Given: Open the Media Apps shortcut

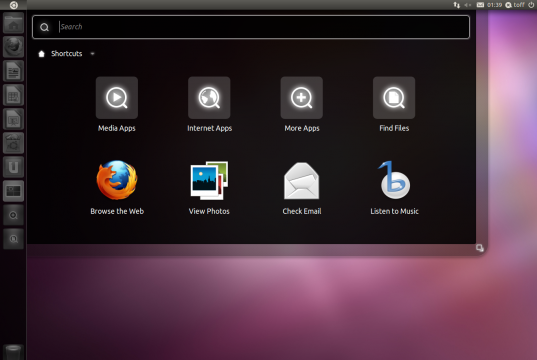Looking at the screenshot, I should pos(117,98).
